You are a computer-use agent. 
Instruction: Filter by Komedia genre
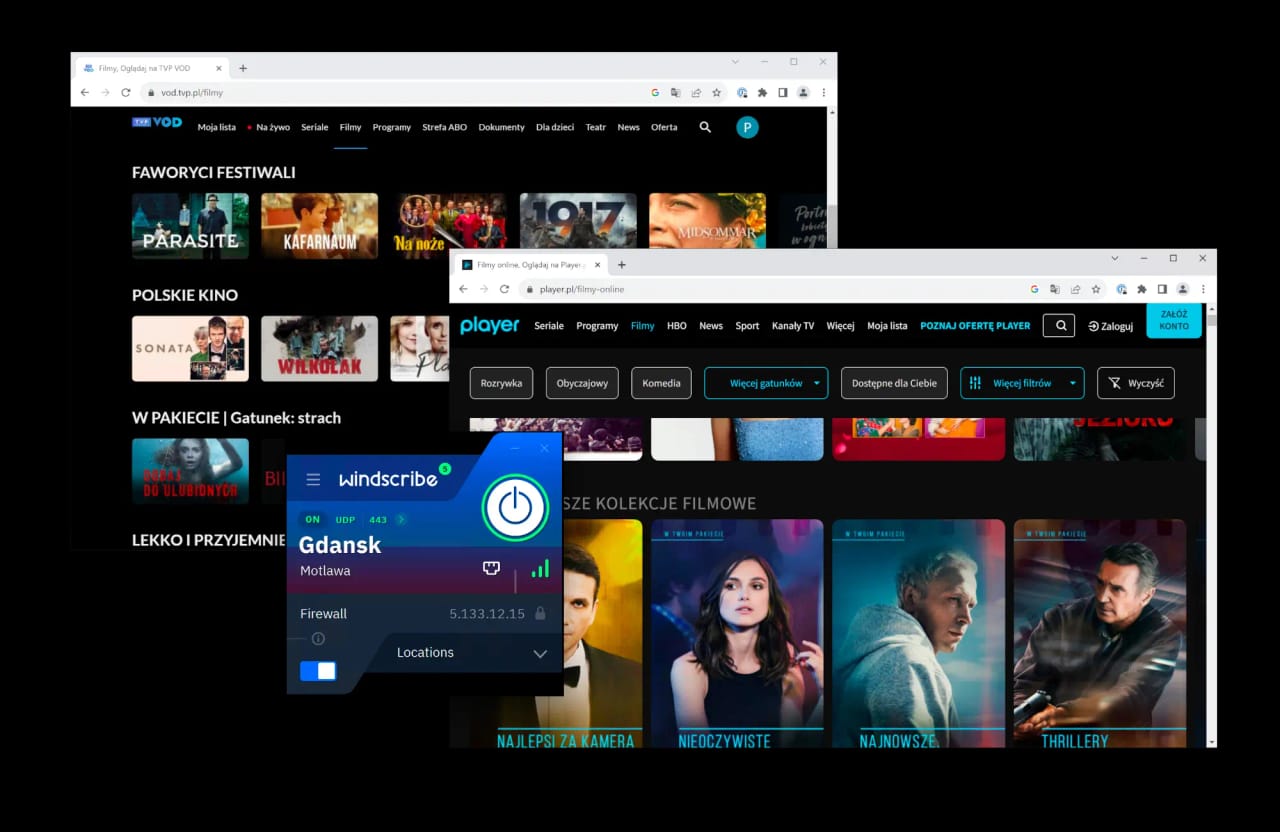[x=662, y=383]
